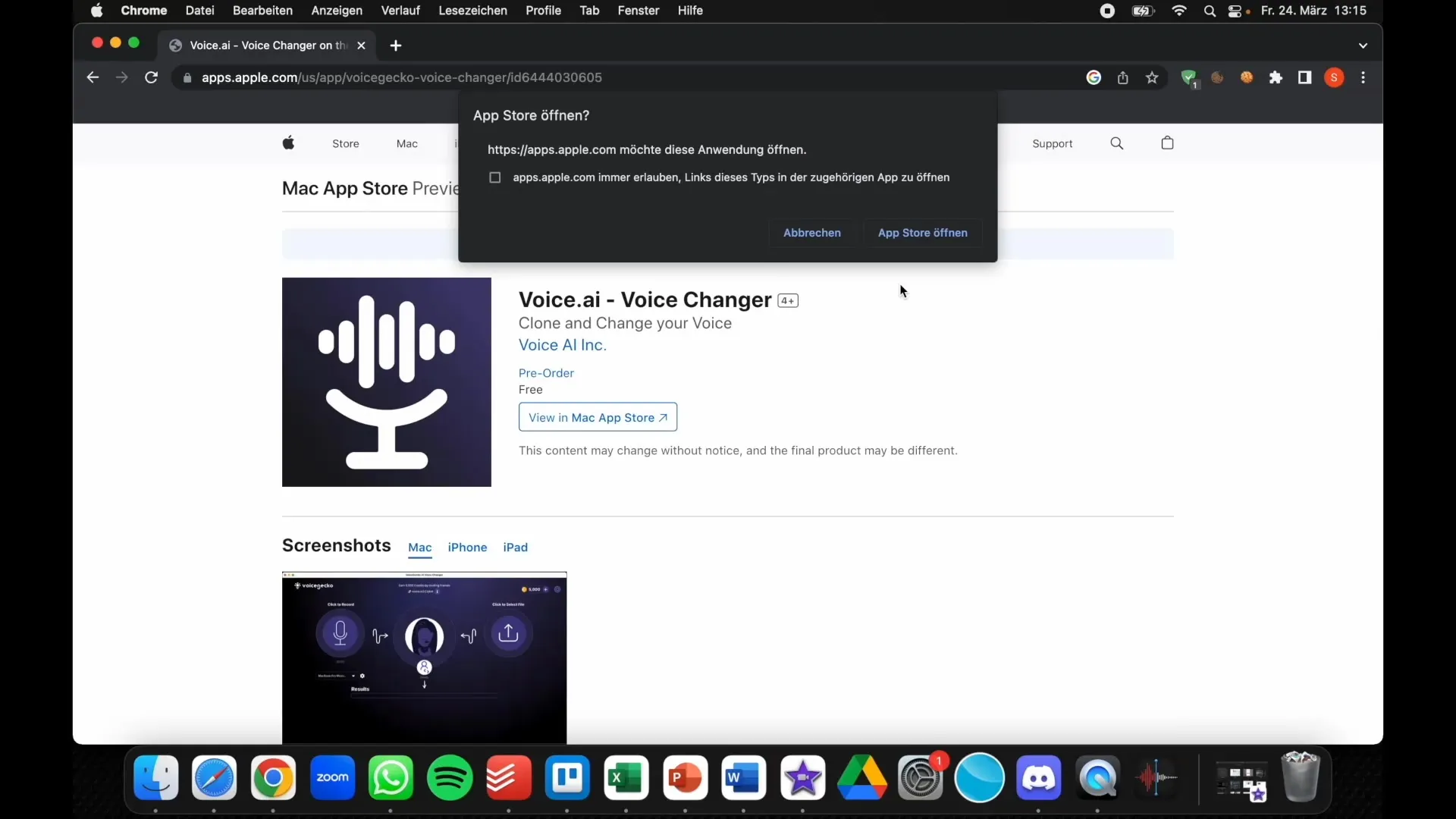Image resolution: width=1456 pixels, height=819 pixels.
Task: Open Trello from the Dock
Action: (x=569, y=778)
